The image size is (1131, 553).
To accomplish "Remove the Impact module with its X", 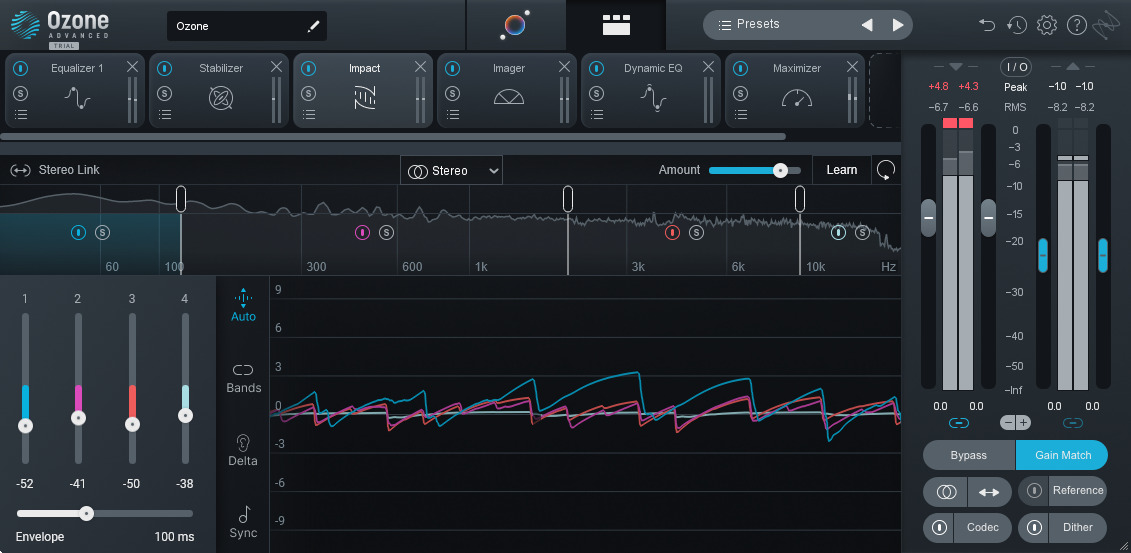I will [421, 67].
